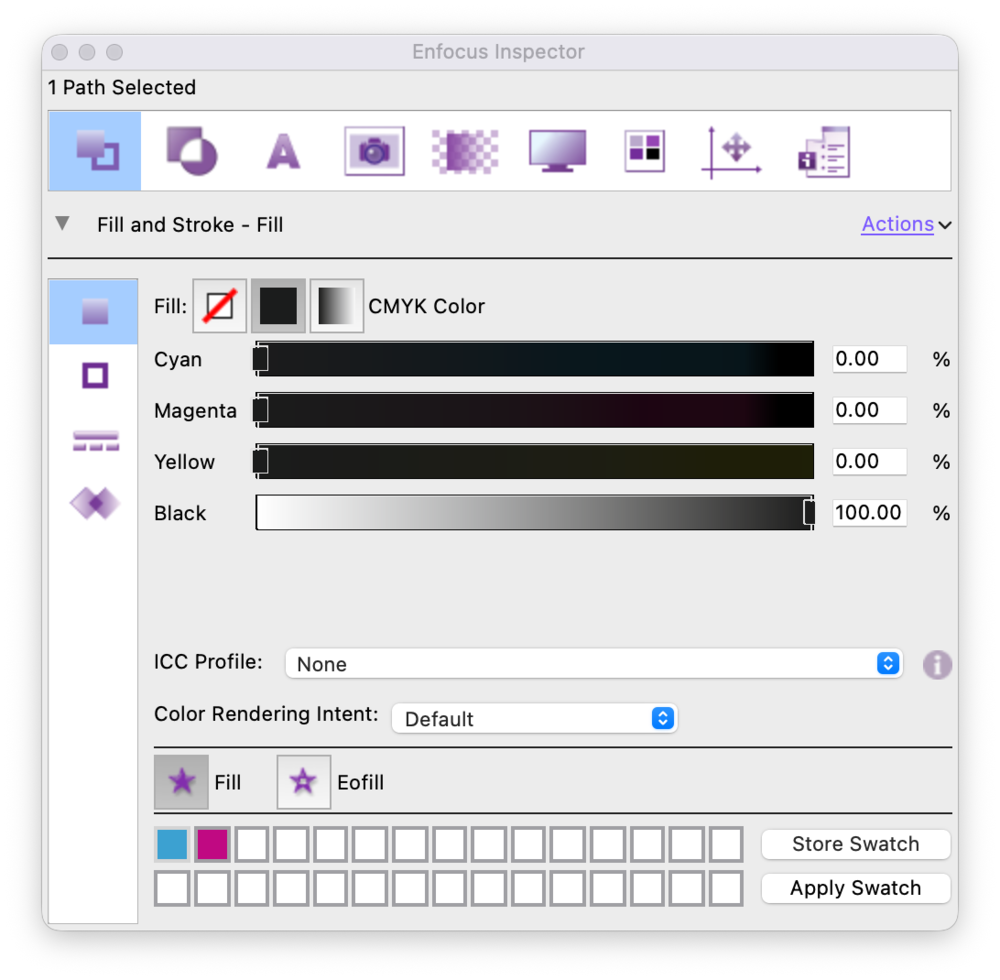Open the Text category letter A icon

click(x=283, y=151)
